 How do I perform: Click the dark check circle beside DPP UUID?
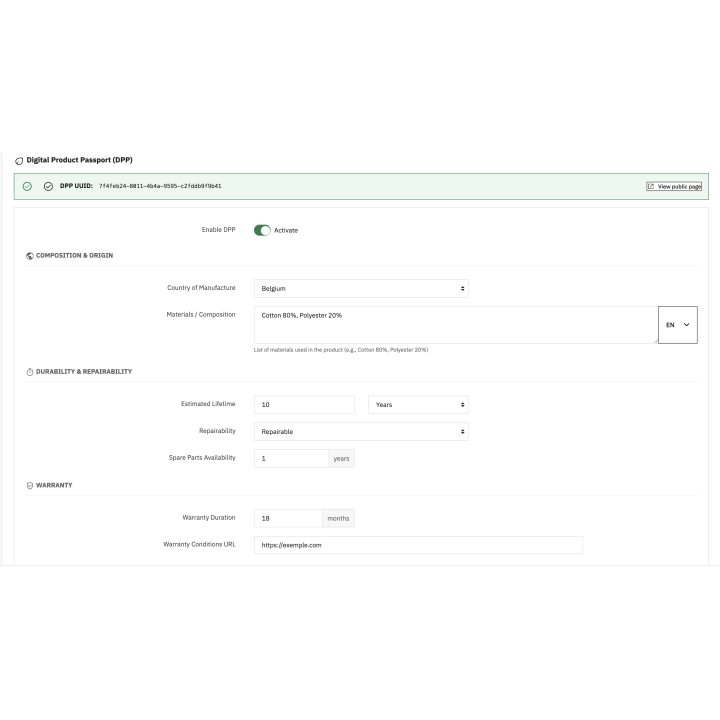(x=48, y=186)
